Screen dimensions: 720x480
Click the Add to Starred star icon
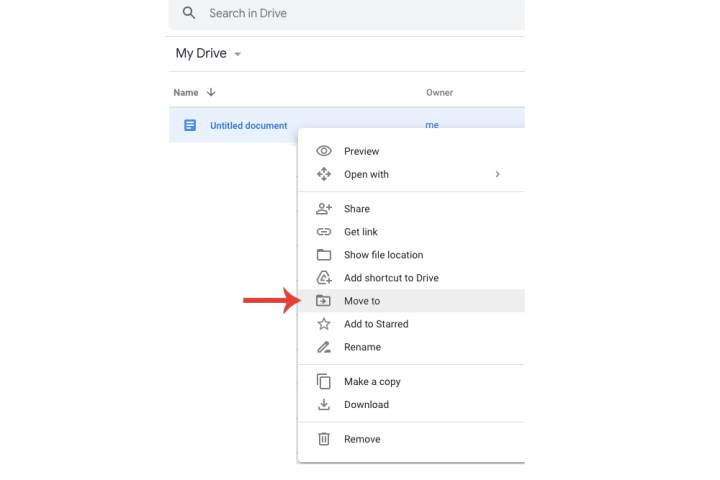[x=324, y=324]
